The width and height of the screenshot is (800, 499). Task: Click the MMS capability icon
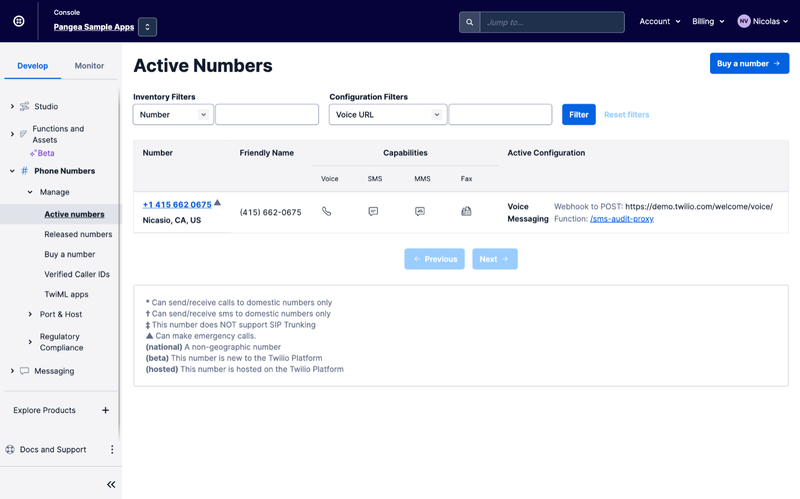pos(420,212)
